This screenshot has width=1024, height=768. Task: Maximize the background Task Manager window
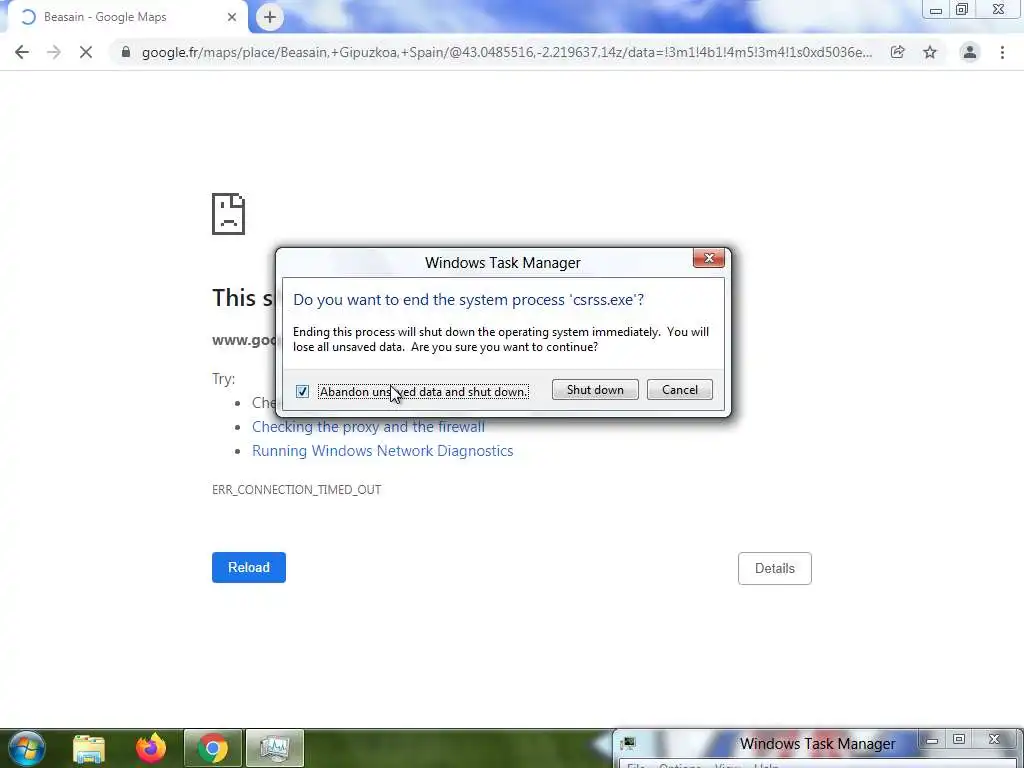(959, 739)
